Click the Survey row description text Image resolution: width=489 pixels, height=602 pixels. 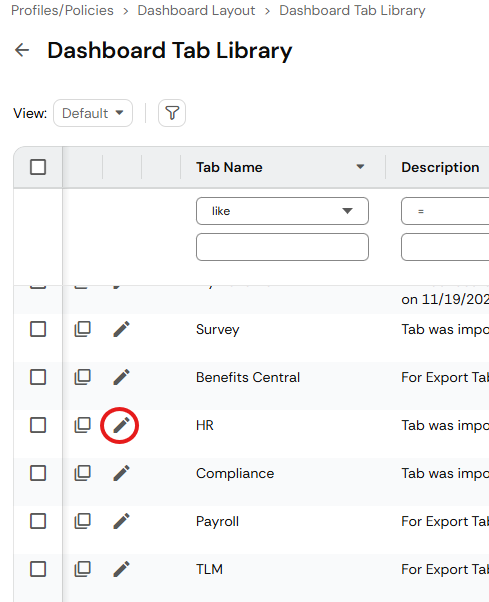pos(445,329)
